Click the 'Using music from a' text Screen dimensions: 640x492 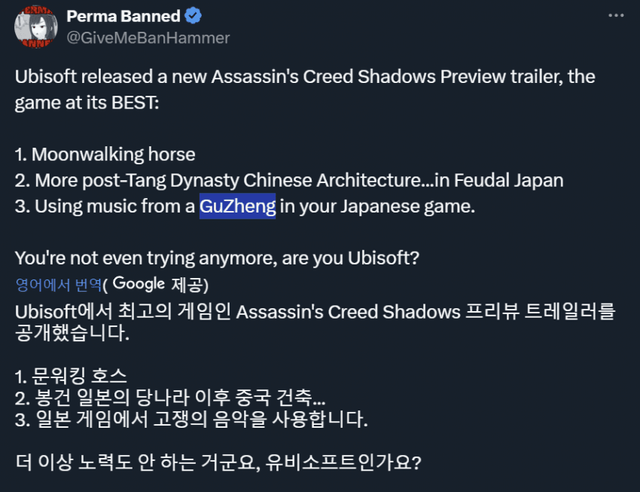point(105,206)
